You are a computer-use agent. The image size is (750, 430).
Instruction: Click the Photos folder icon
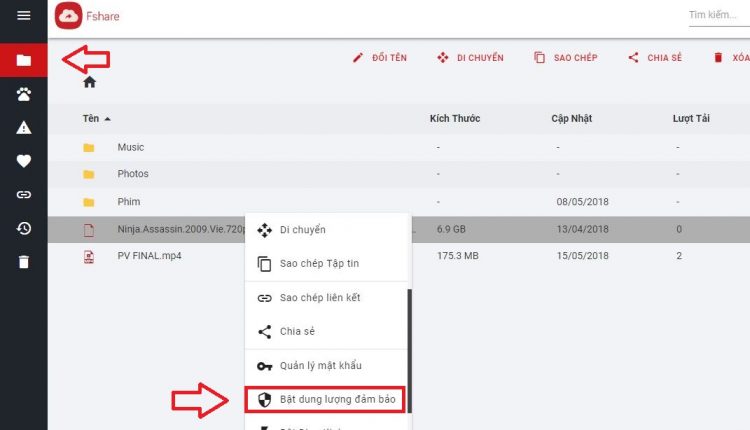[88, 175]
